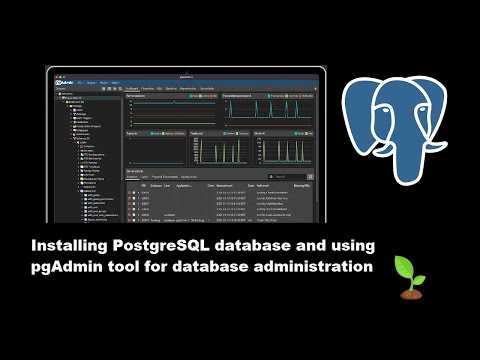Switch to the Statistics tab

click(171, 89)
